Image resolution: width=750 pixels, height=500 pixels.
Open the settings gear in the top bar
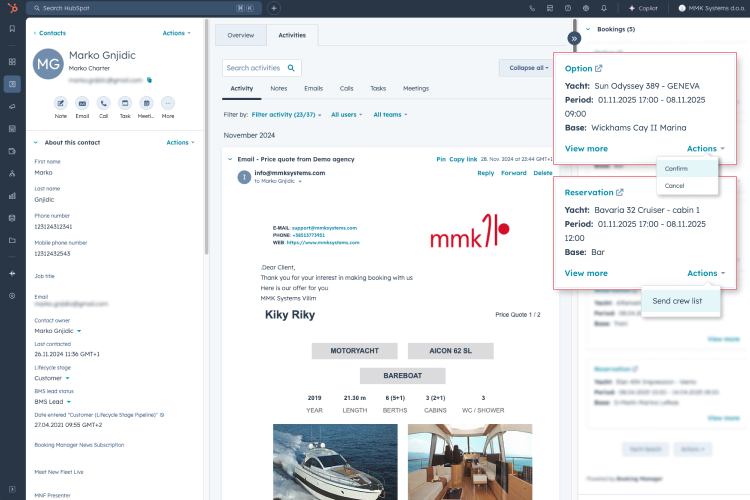pyautogui.click(x=586, y=8)
